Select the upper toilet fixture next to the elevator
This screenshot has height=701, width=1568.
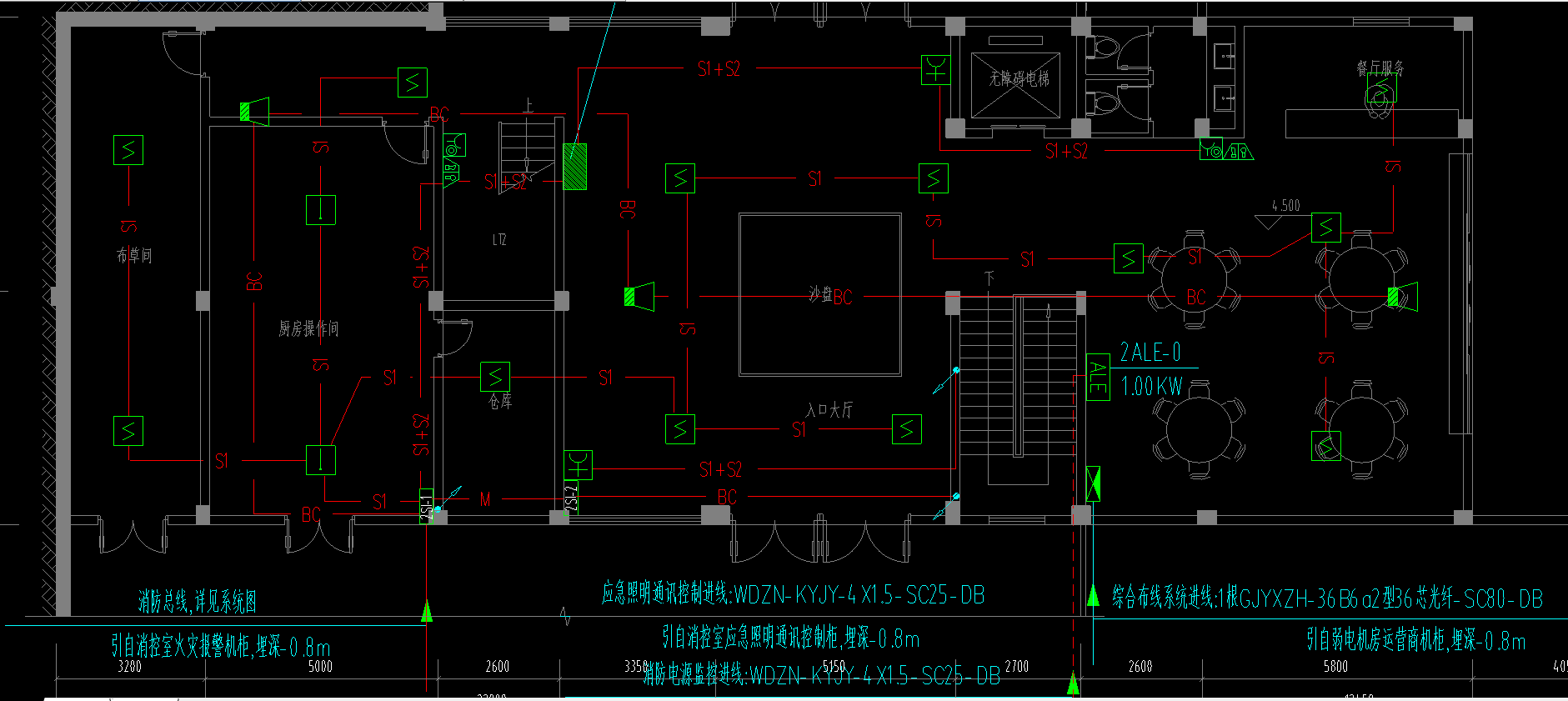coord(1103,46)
